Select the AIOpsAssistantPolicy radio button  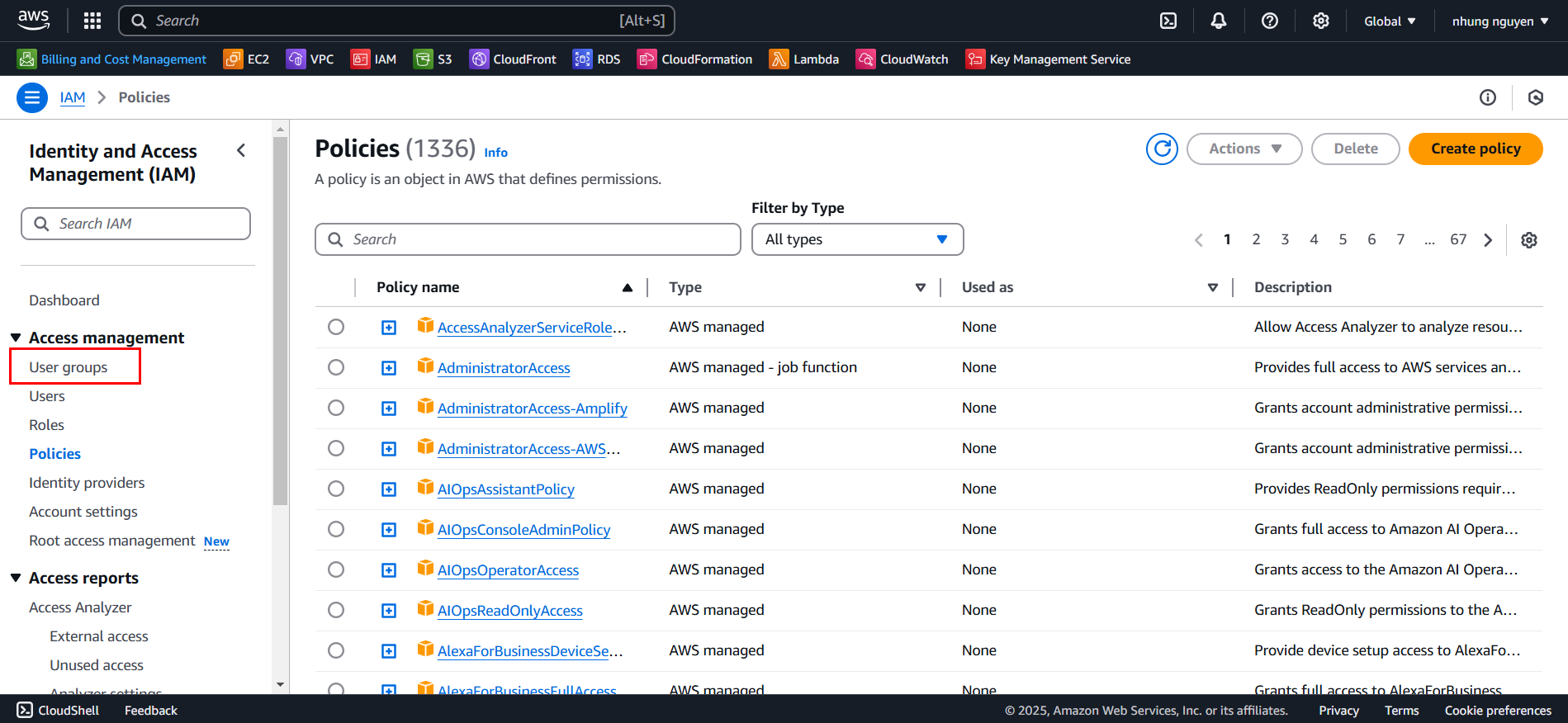pos(336,489)
